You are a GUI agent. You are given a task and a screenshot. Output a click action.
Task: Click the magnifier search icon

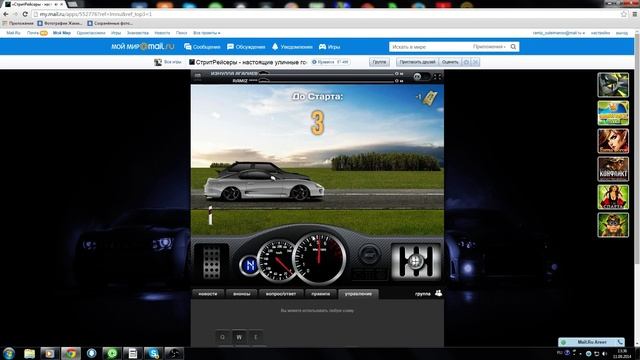point(513,47)
